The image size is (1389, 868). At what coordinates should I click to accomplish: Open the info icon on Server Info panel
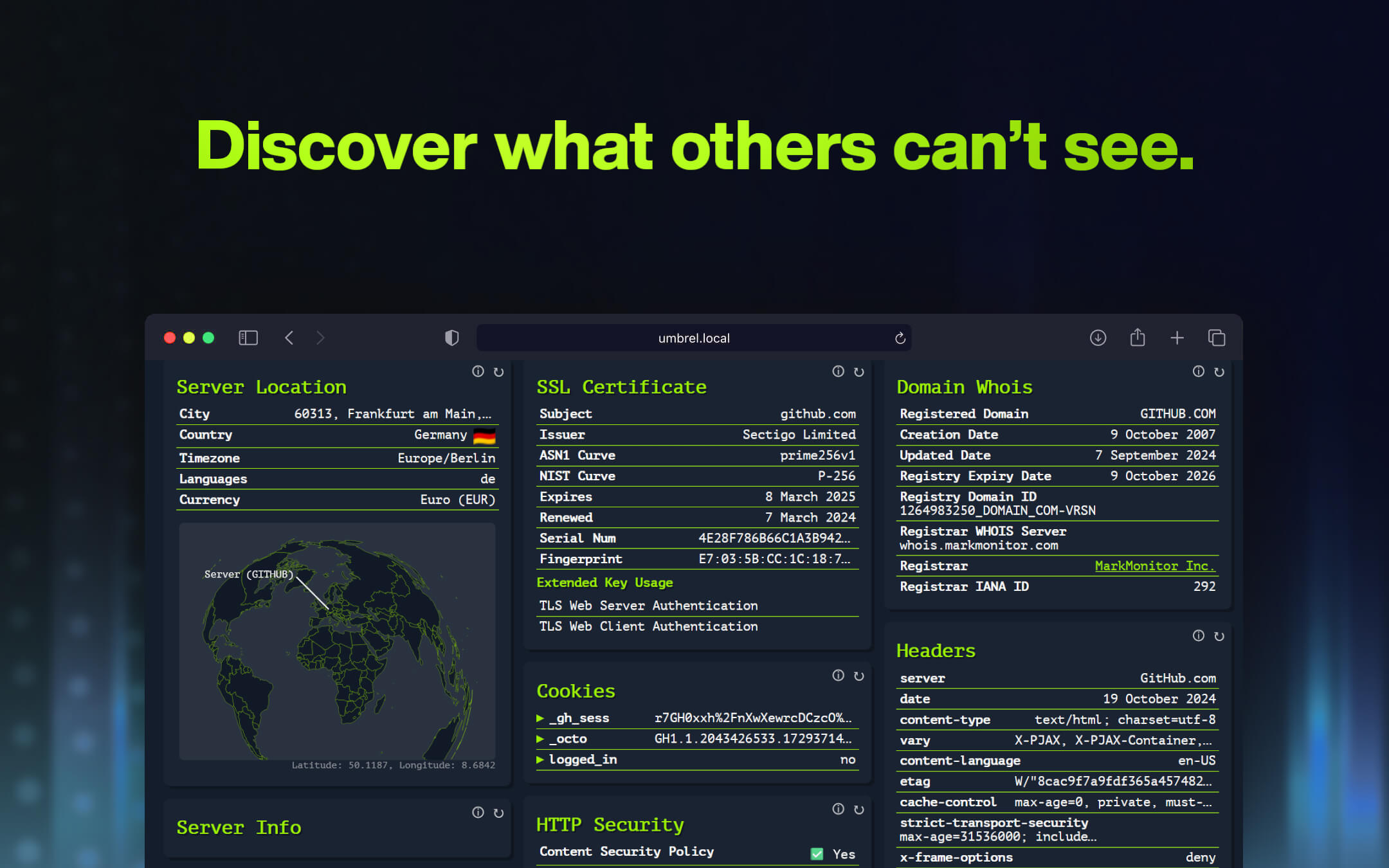tap(478, 812)
